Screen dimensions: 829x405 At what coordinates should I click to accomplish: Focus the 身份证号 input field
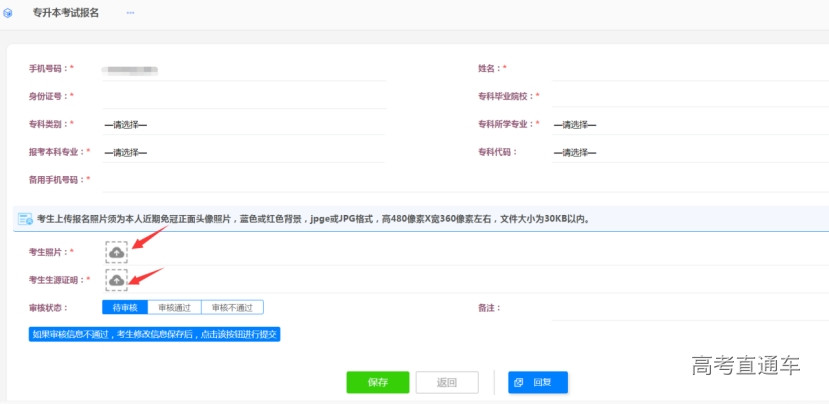pos(240,97)
